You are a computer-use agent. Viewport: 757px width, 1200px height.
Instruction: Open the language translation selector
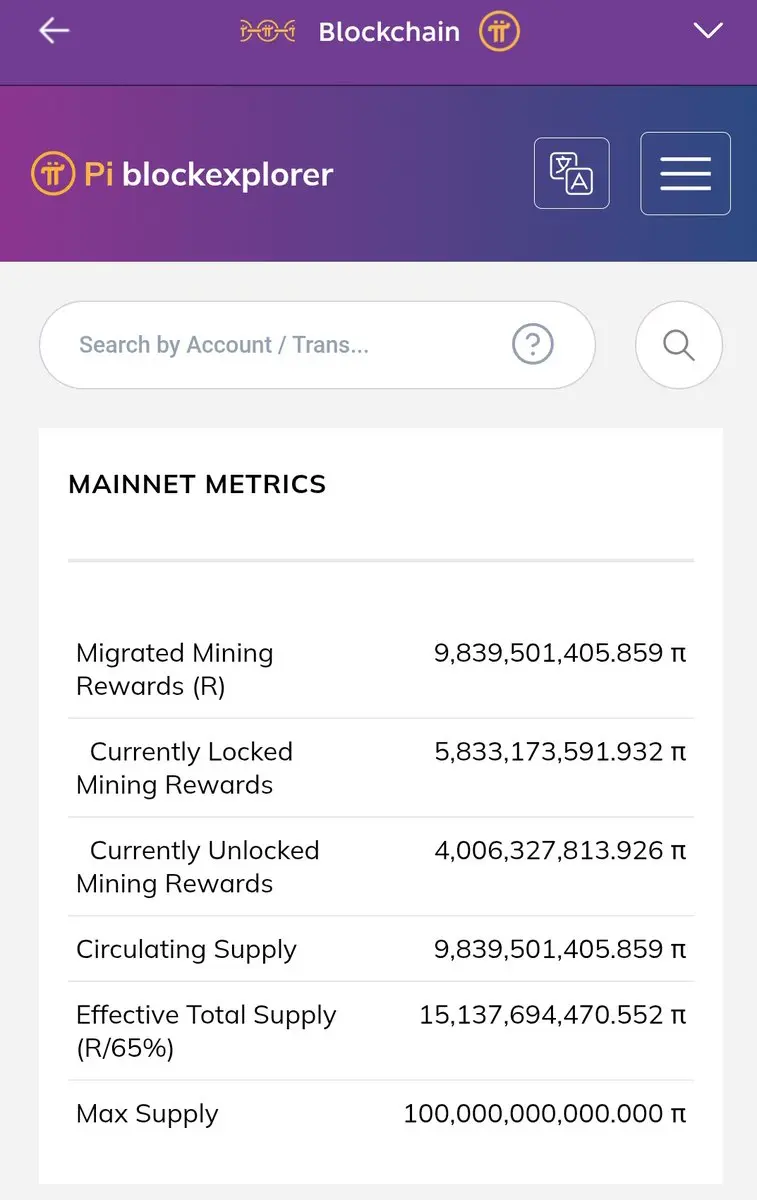coord(571,173)
